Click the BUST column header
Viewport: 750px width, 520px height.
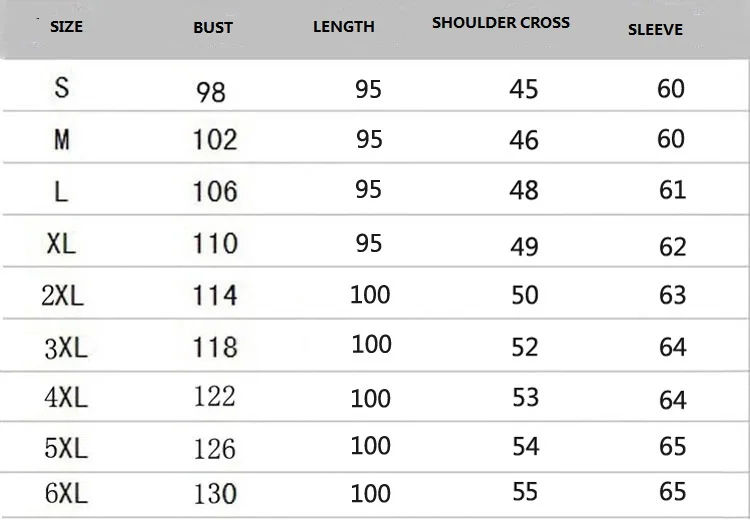tap(213, 28)
